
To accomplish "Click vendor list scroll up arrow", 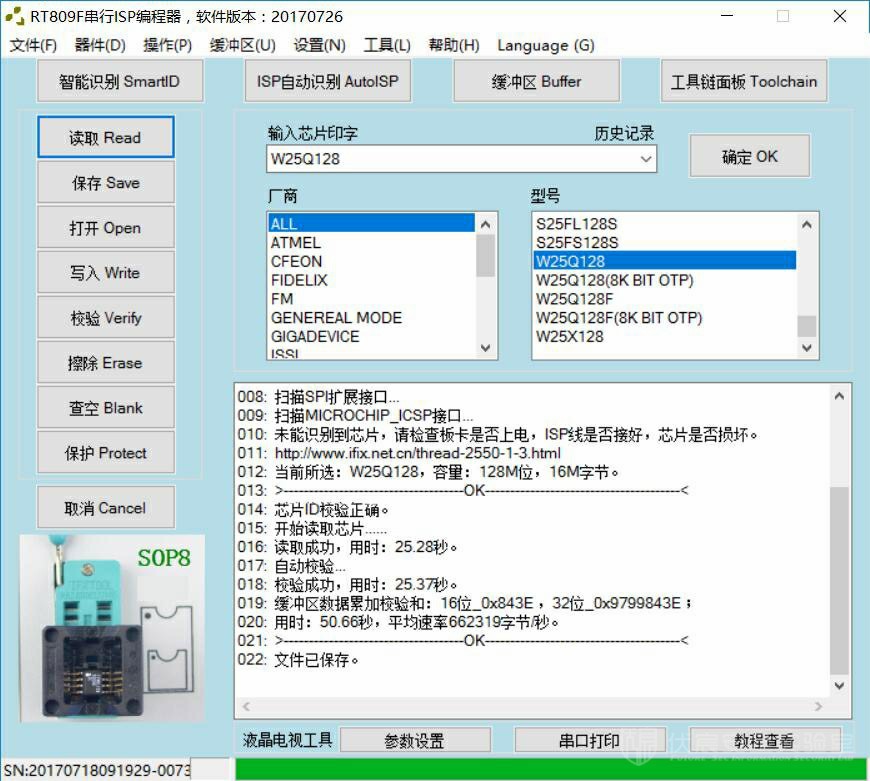I will coord(485,224).
